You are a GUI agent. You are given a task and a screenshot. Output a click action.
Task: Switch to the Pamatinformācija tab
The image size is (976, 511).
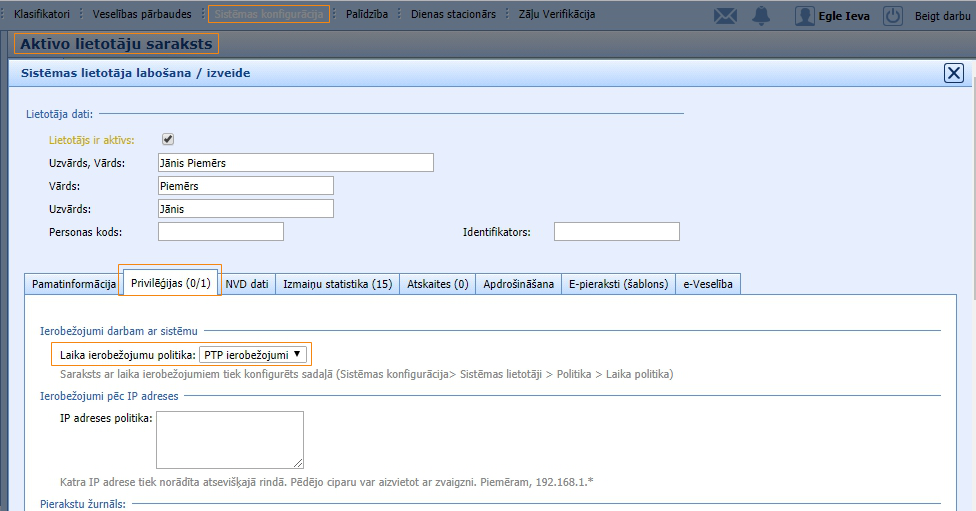pos(73,284)
